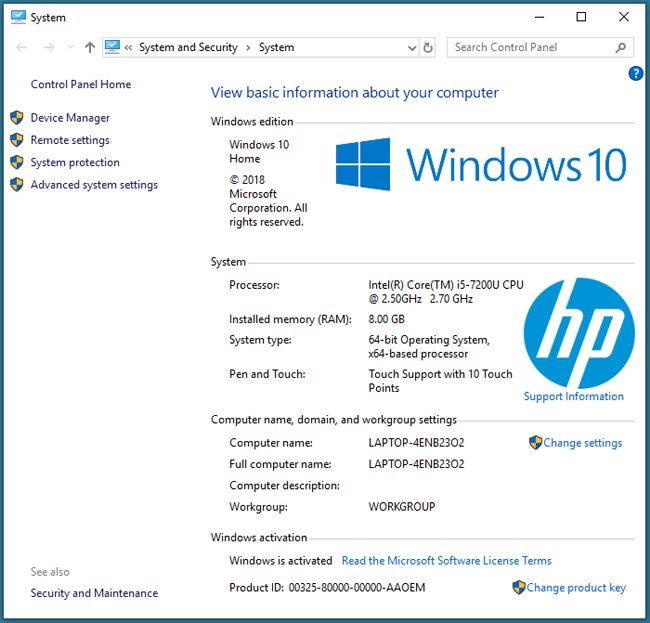Click Change product key
The height and width of the screenshot is (623, 650).
576,587
